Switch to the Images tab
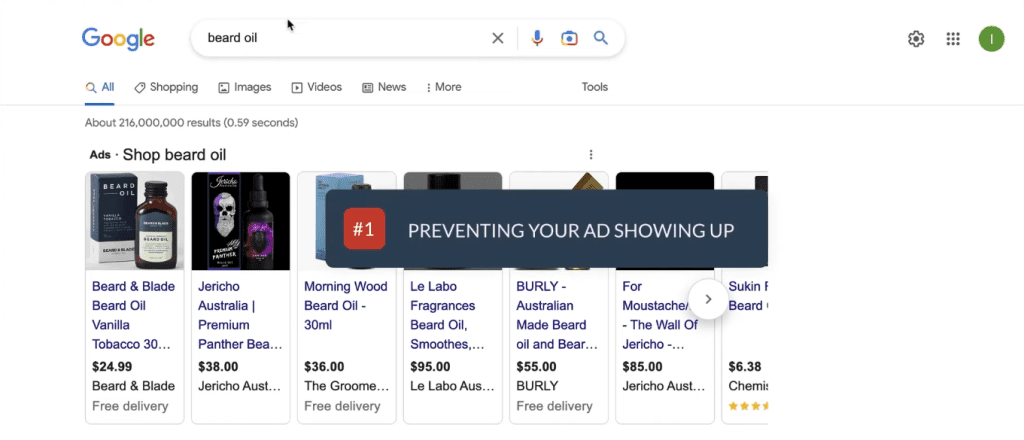 point(245,87)
